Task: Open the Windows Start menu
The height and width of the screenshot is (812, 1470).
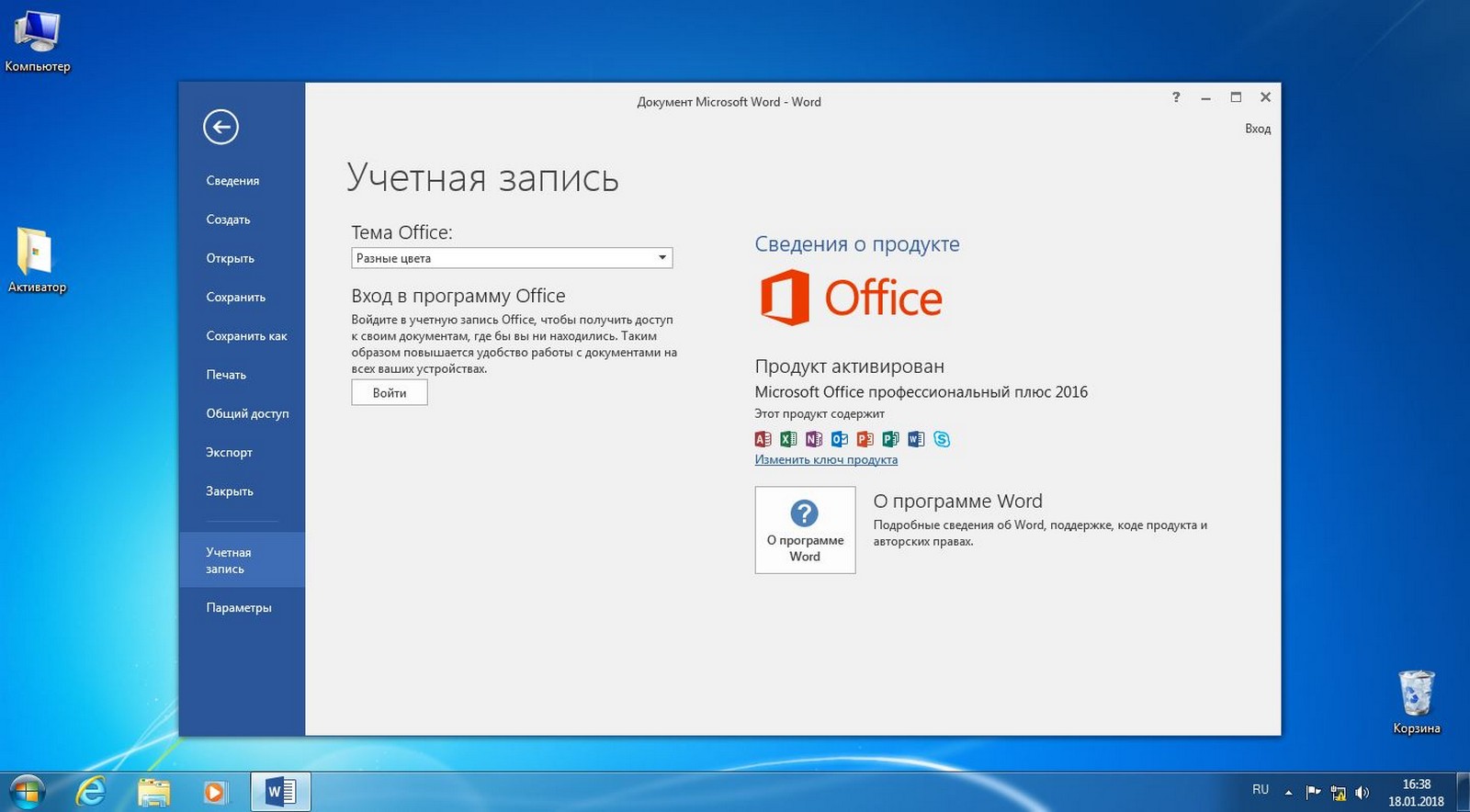Action: tap(27, 791)
